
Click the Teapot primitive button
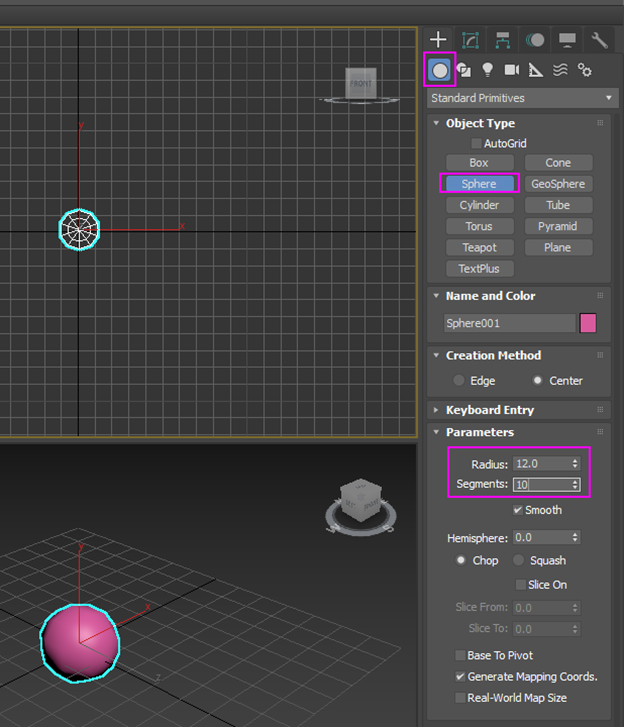(x=479, y=247)
